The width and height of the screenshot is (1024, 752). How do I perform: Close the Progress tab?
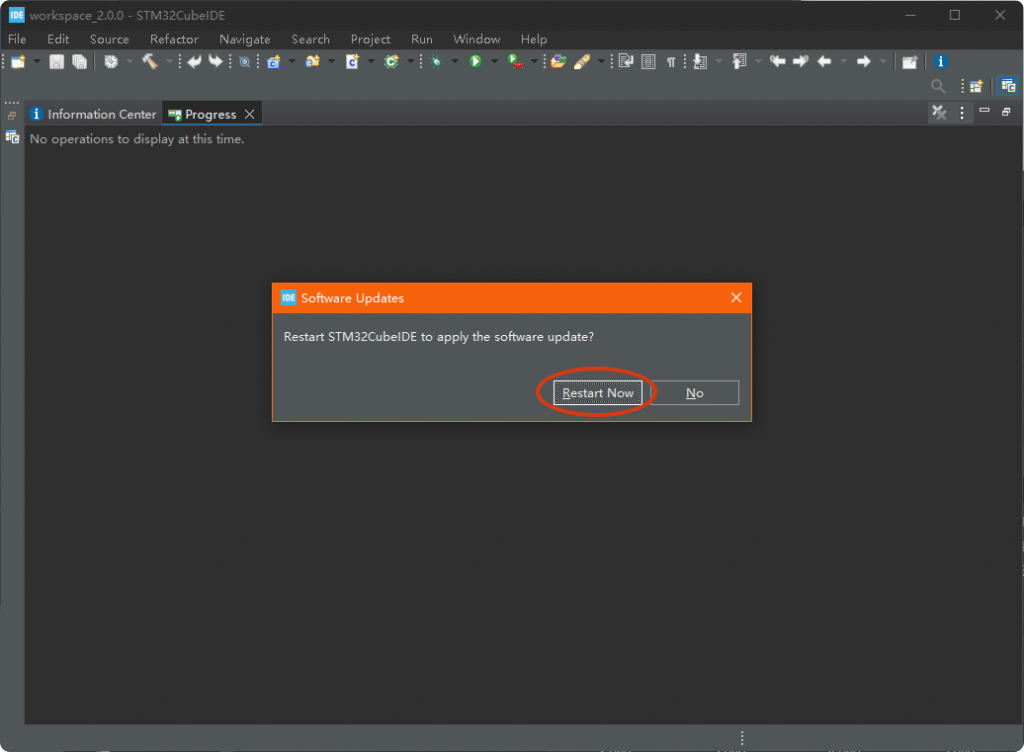pos(249,114)
